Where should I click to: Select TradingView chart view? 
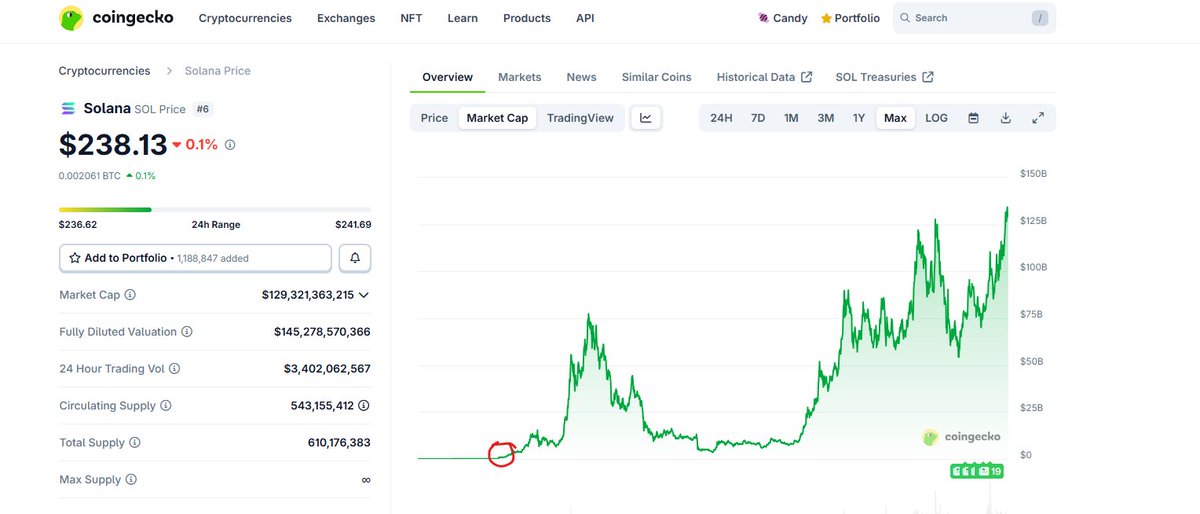pos(580,118)
